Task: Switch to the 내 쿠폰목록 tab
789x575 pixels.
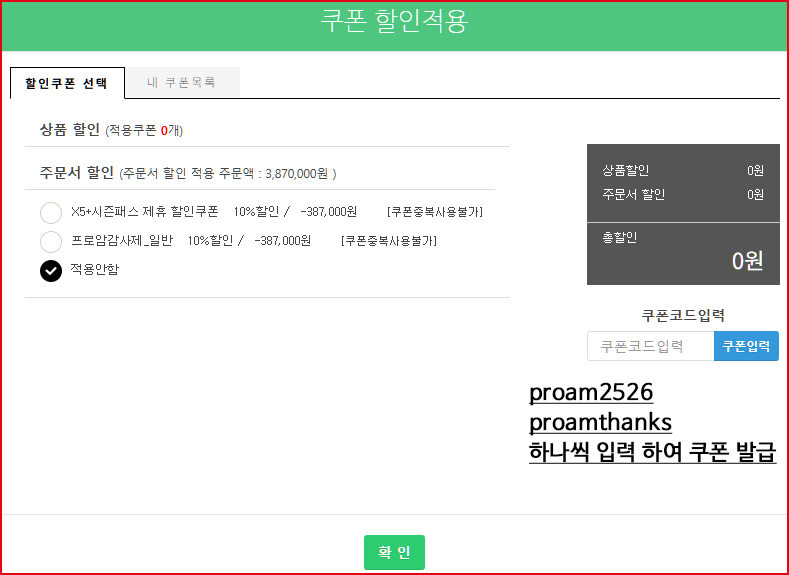Action: coord(181,82)
